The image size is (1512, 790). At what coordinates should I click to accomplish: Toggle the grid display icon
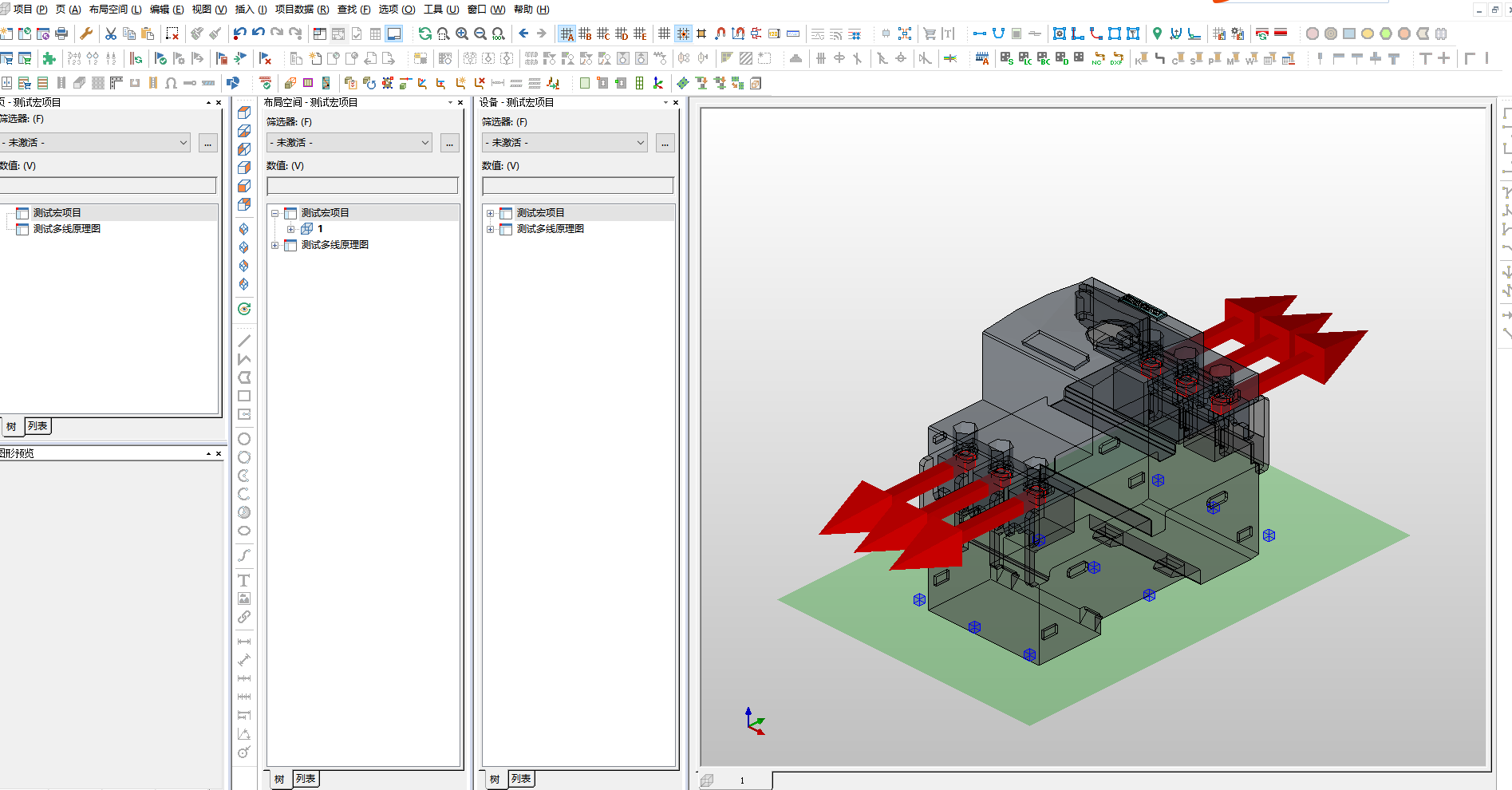(664, 34)
